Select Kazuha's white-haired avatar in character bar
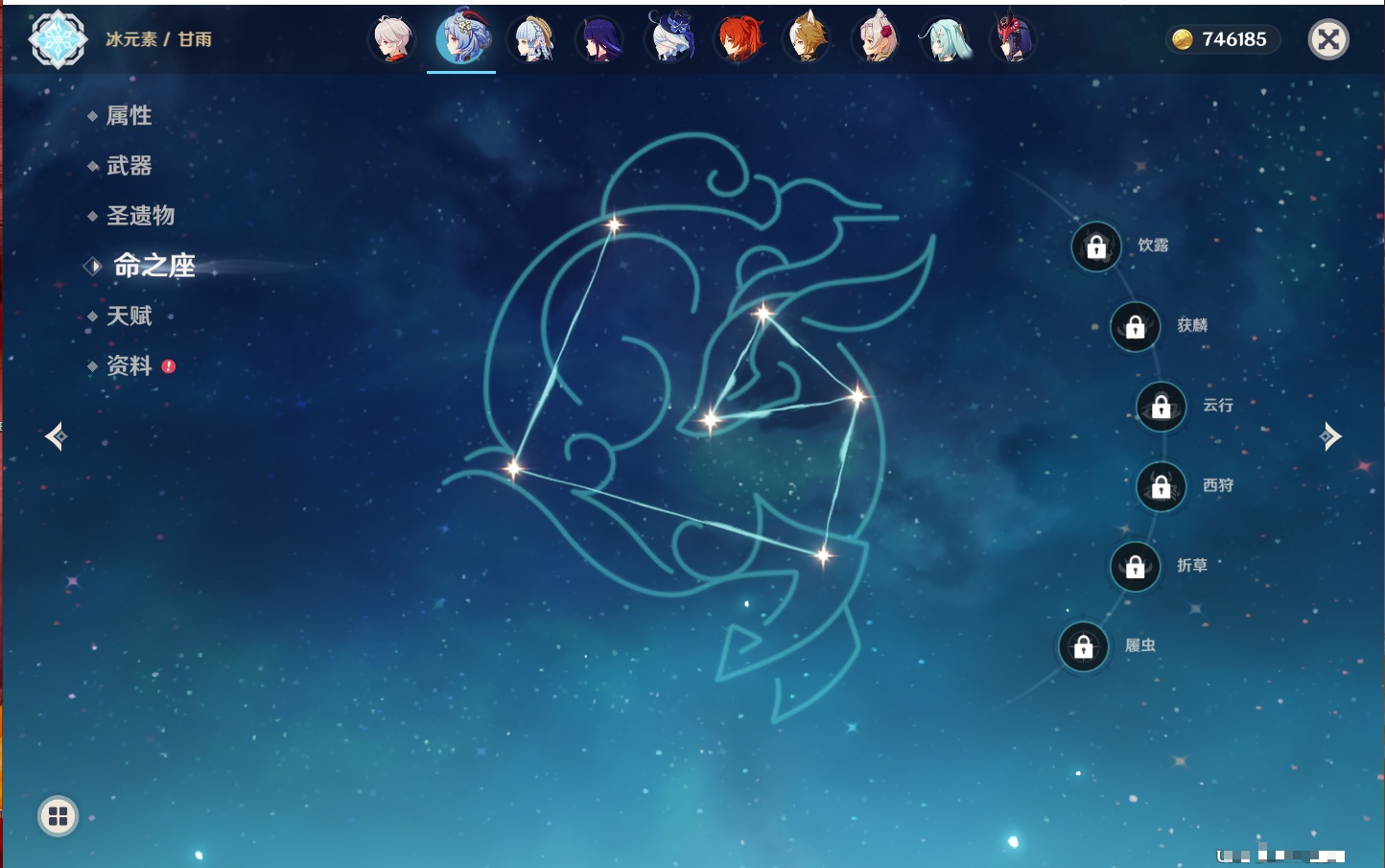Viewport: 1385px width, 868px height. (x=392, y=39)
